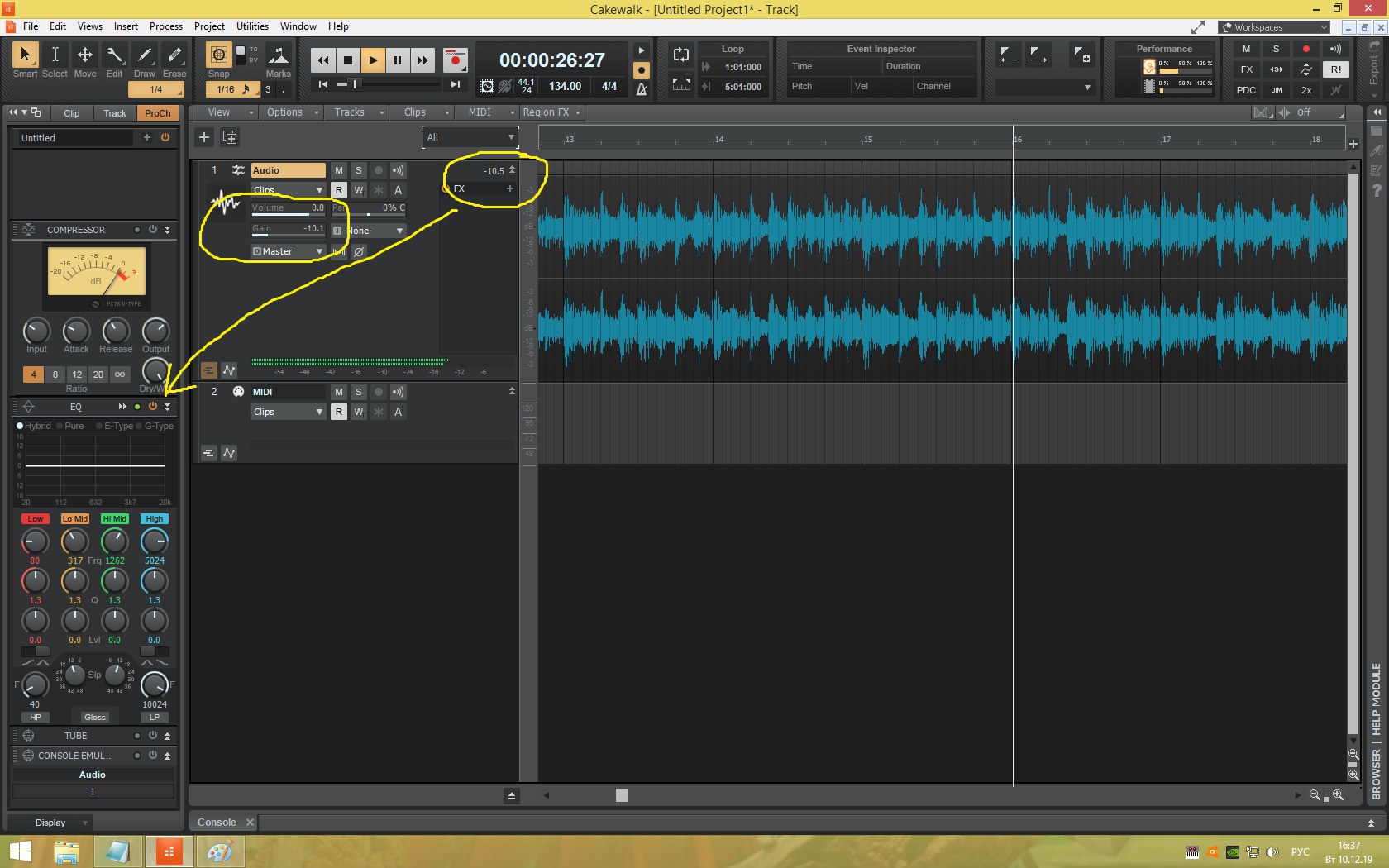Viewport: 1389px width, 868px height.
Task: Switch to the Erase tool
Action: point(174,55)
